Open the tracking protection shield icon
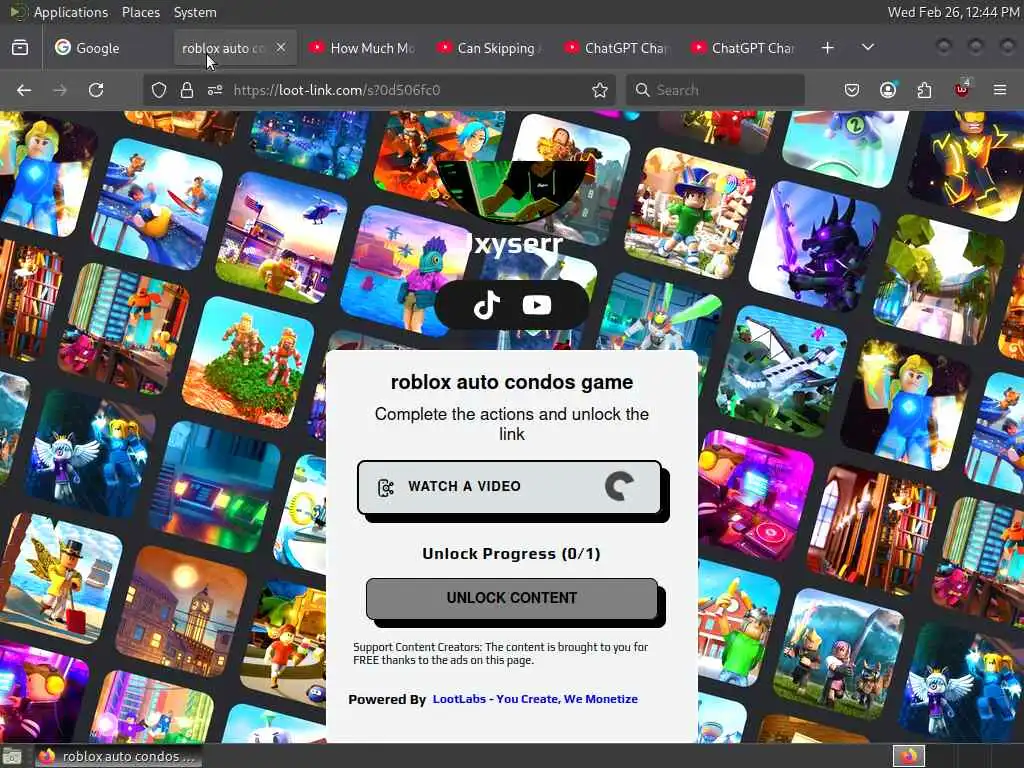Viewport: 1024px width, 768px height. [x=159, y=90]
